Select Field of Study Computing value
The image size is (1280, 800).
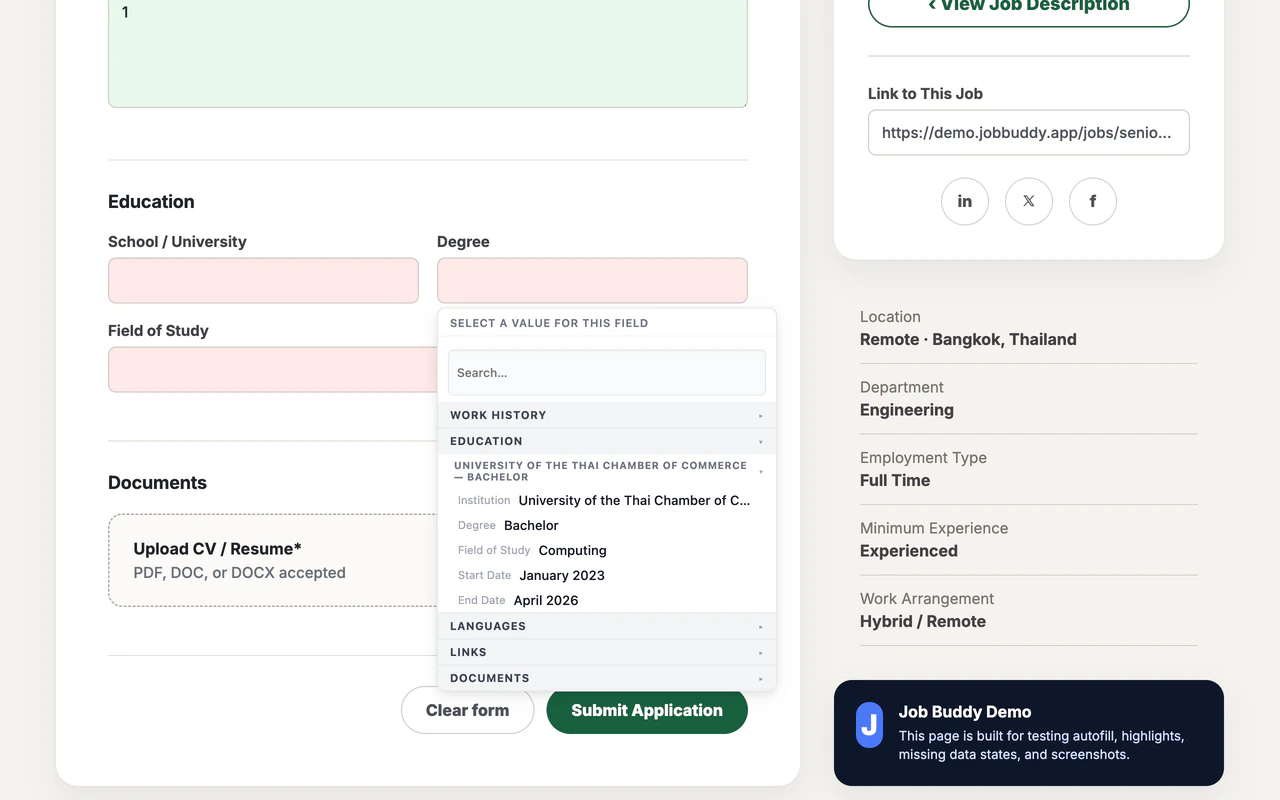point(607,550)
